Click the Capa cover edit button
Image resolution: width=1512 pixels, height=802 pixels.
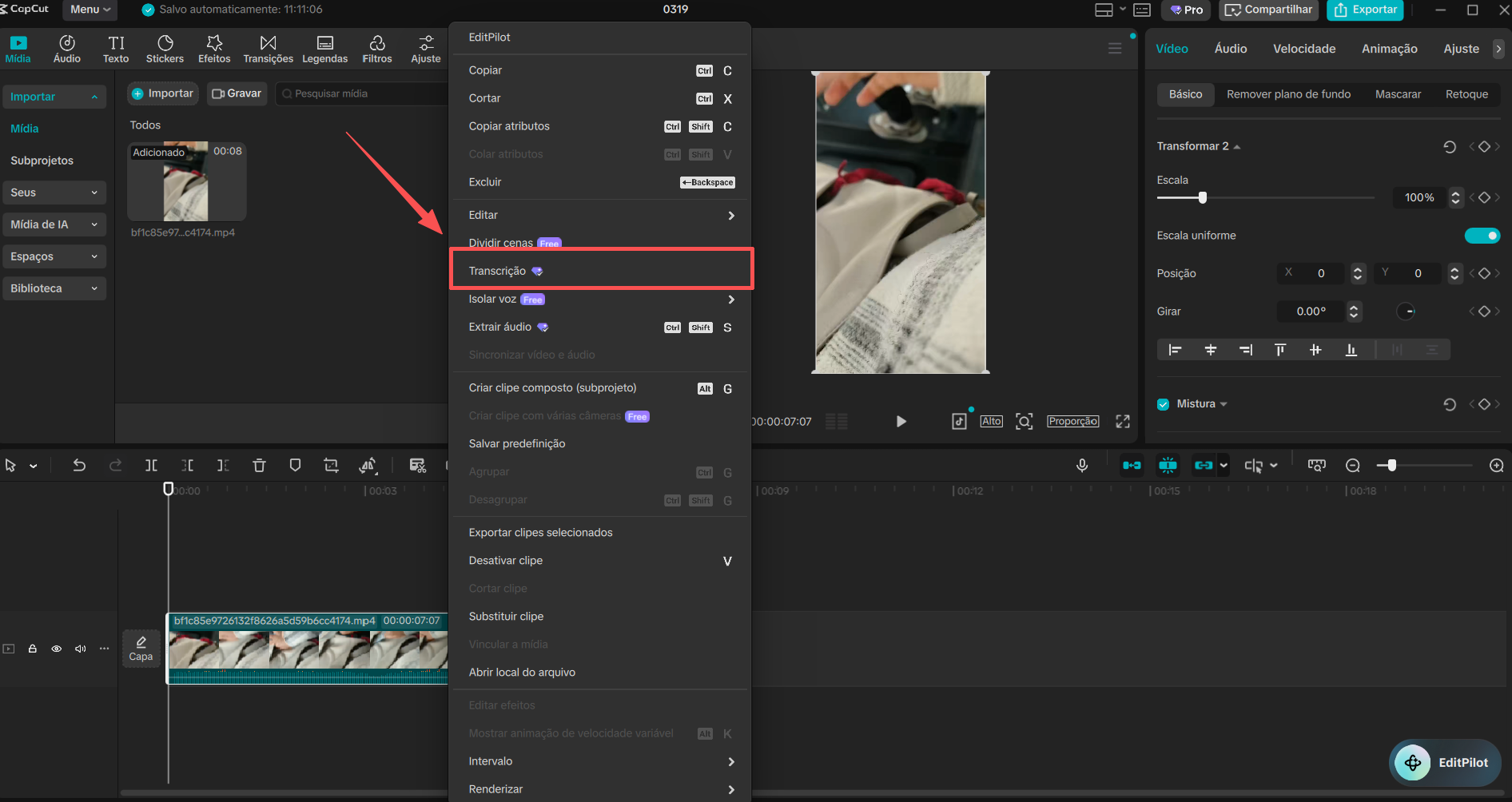tap(141, 649)
